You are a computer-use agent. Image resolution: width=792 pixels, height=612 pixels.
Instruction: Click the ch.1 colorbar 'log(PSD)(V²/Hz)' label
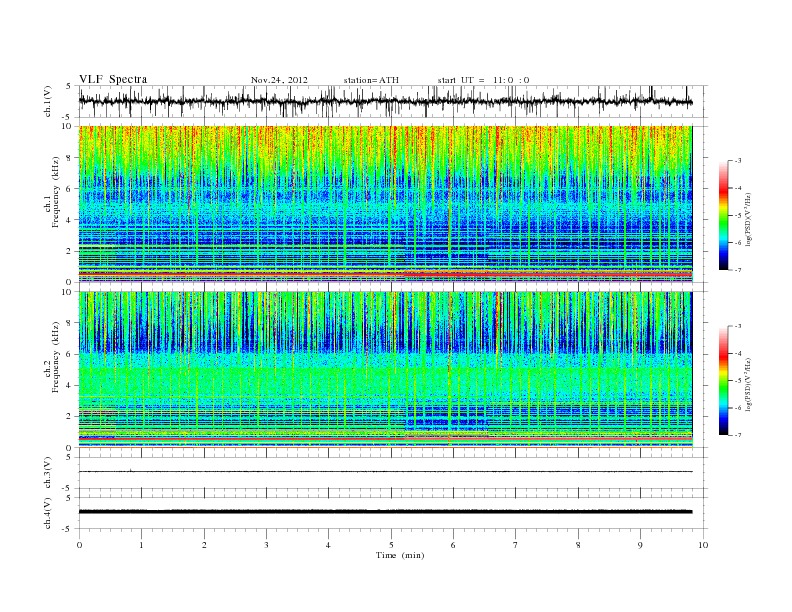point(749,219)
